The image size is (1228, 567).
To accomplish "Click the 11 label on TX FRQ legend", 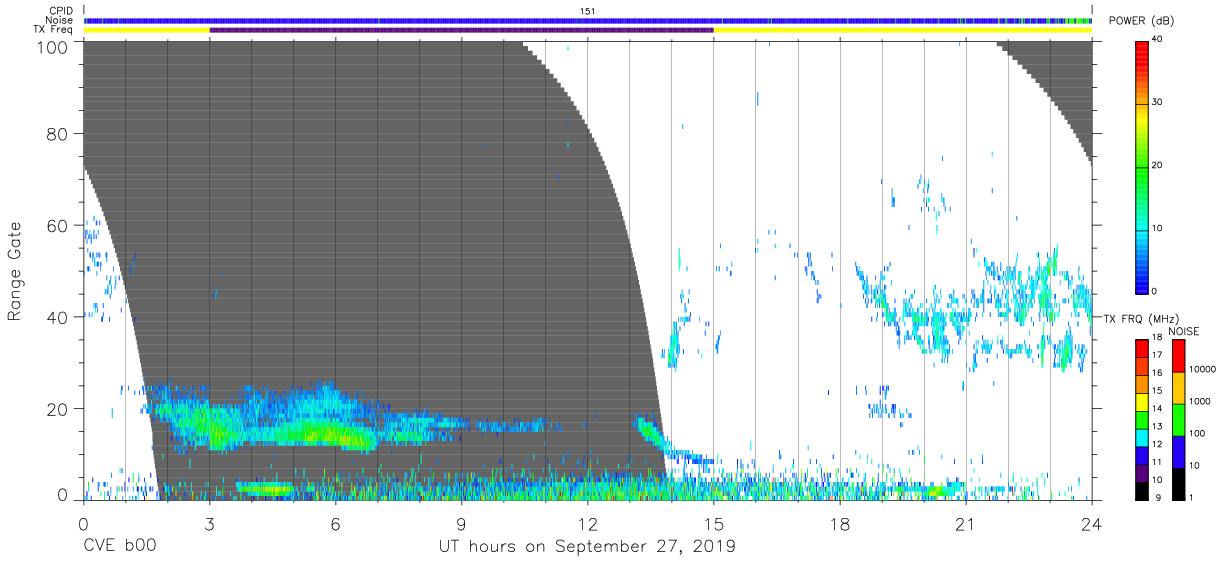I will (1157, 462).
